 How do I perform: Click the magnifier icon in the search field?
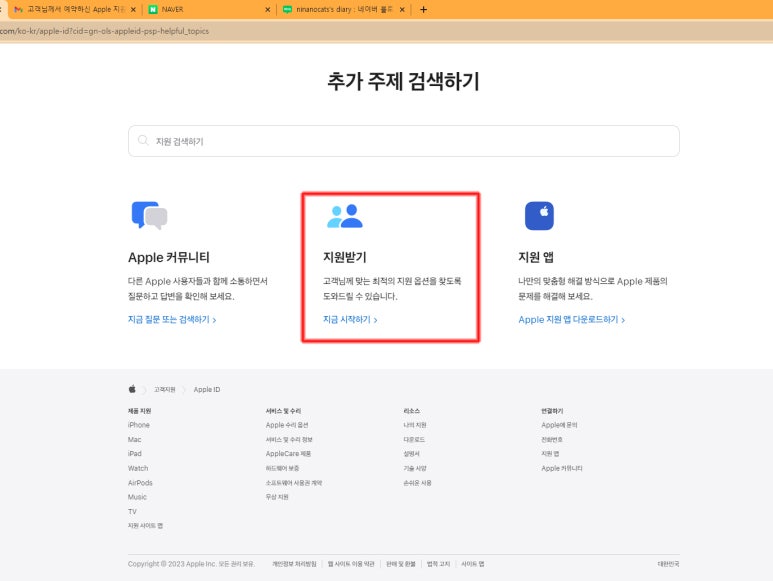pyautogui.click(x=143, y=140)
